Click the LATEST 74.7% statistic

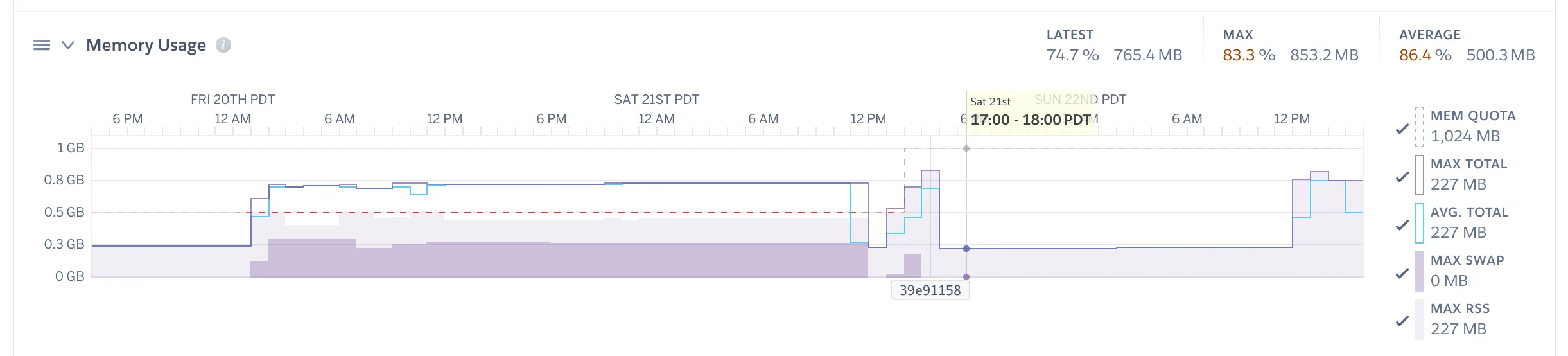click(x=1072, y=55)
